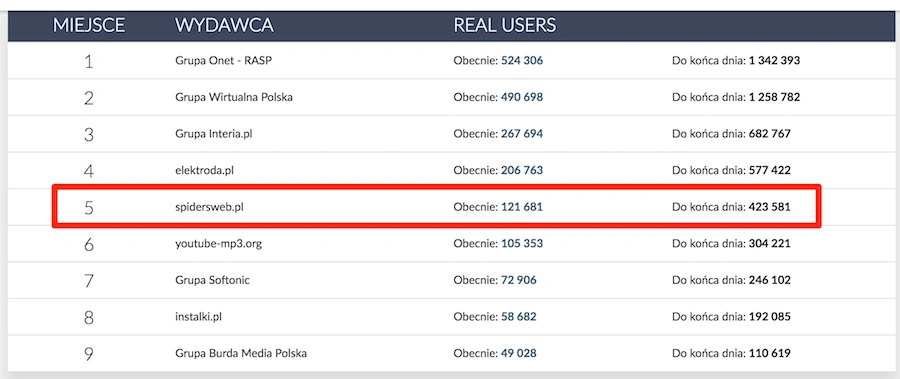Select Grupa Interia.pl publisher name
900x379 pixels.
(214, 134)
